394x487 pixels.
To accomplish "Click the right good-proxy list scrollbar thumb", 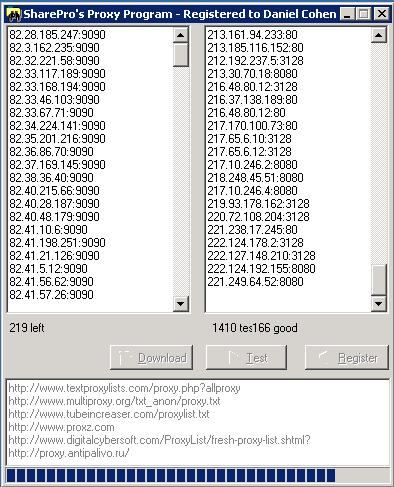I will click(x=379, y=280).
